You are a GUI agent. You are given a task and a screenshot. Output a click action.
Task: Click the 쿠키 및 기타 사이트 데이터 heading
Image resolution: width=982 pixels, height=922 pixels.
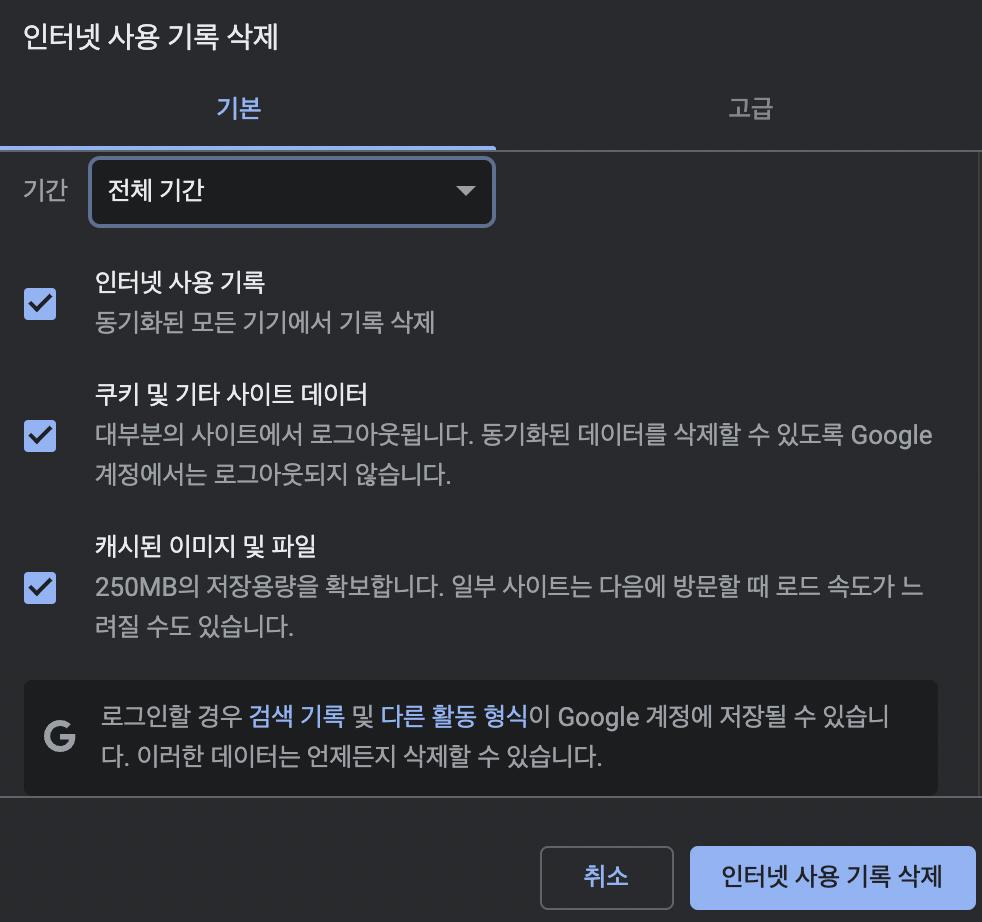231,394
